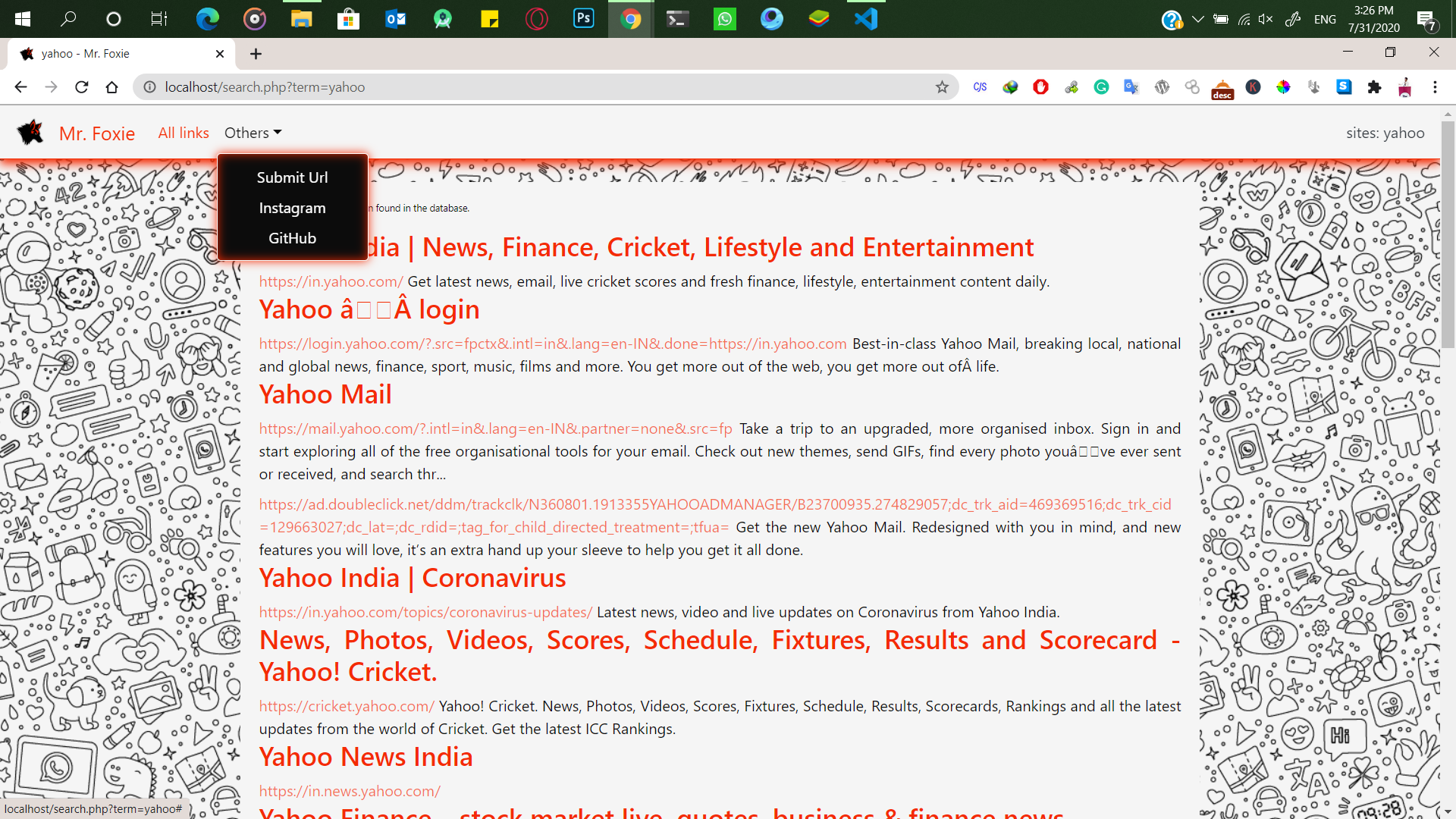Collapse the Others dropdown menu

pyautogui.click(x=253, y=133)
